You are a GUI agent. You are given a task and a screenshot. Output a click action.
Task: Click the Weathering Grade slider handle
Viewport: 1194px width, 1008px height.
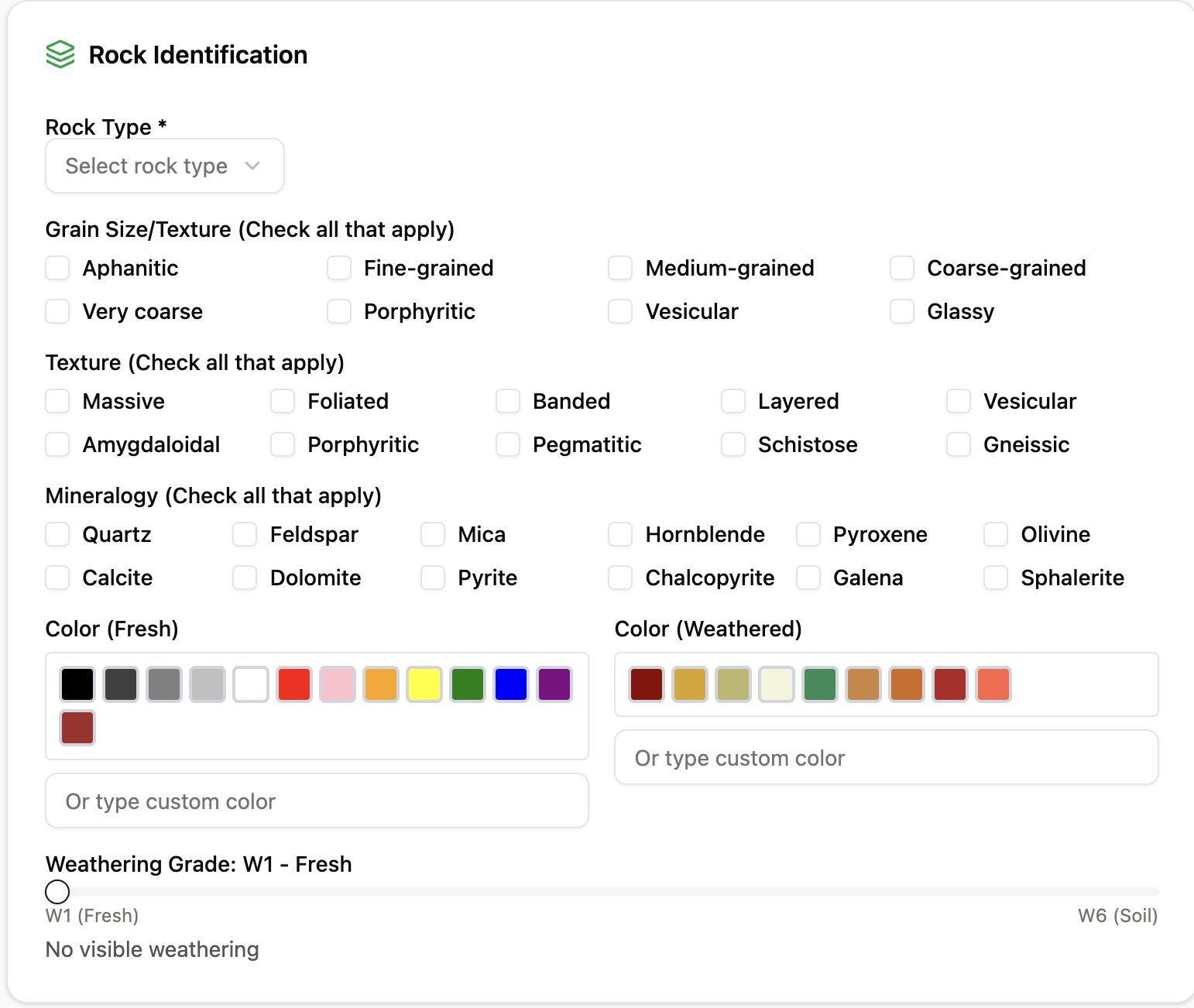(x=57, y=892)
